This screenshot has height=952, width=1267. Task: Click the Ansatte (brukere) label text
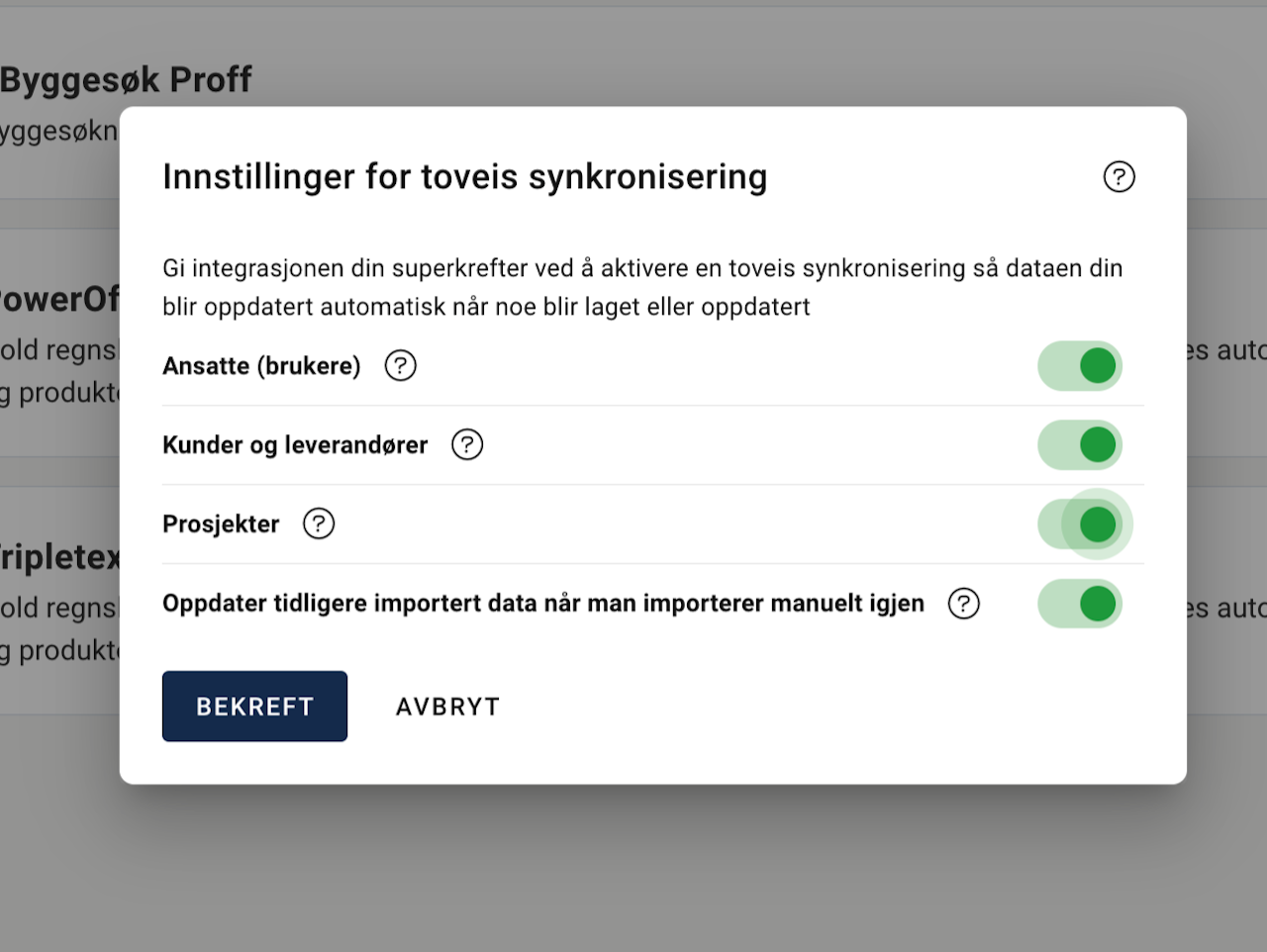[261, 366]
